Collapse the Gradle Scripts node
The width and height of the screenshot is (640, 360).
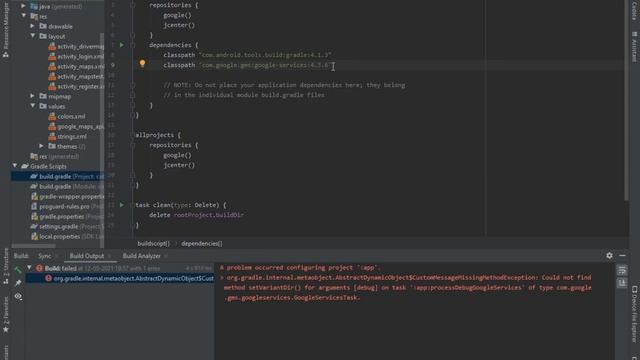tap(15, 166)
